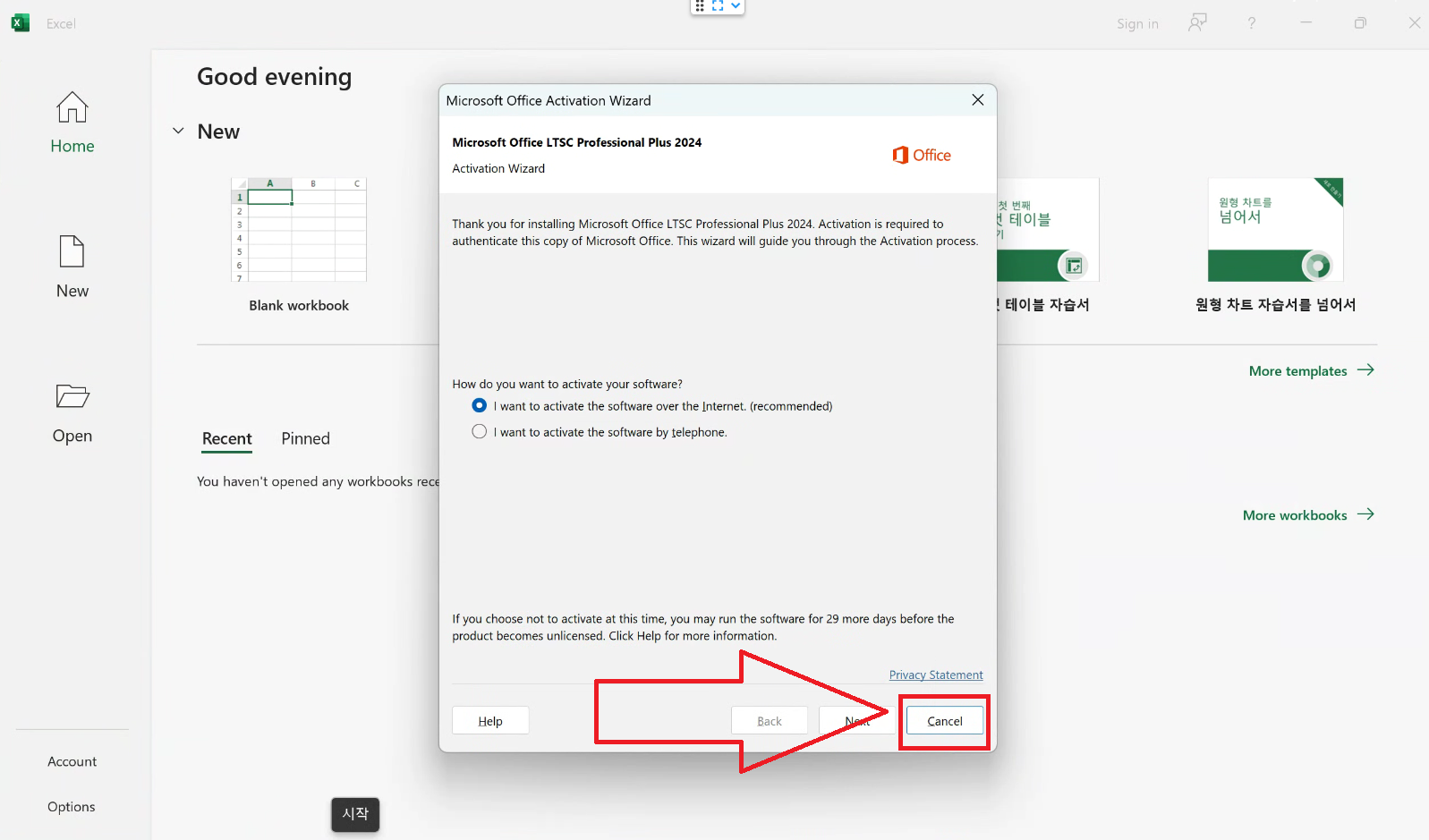Click the Back button in wizard
1429x840 pixels.
point(770,721)
